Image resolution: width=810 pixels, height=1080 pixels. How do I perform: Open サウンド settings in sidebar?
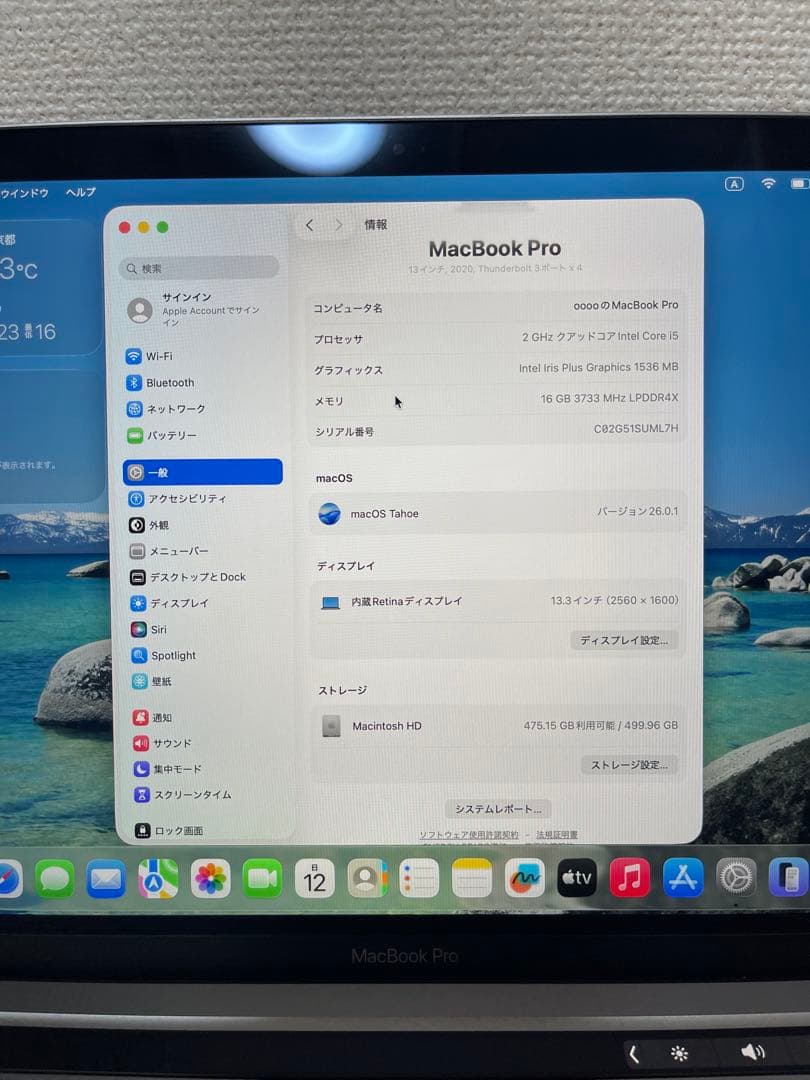(163, 743)
